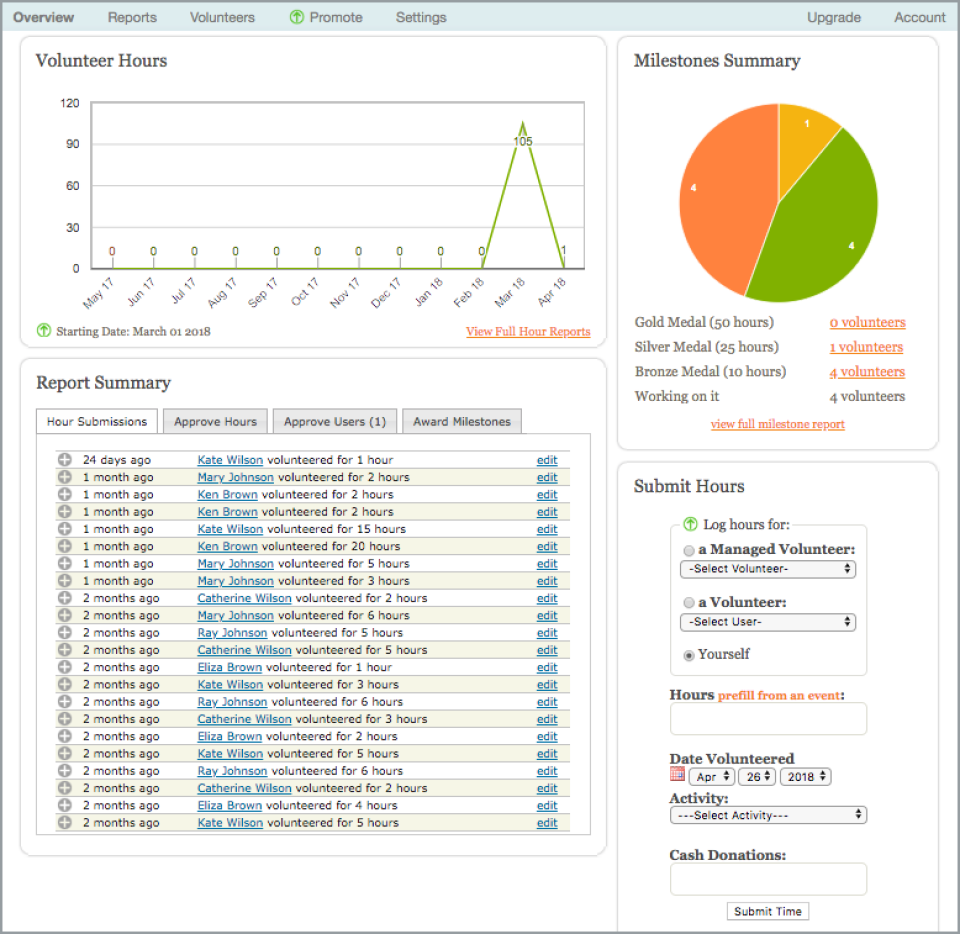960x934 pixels.
Task: Open the calendar icon under Date Volunteered
Action: [x=677, y=774]
